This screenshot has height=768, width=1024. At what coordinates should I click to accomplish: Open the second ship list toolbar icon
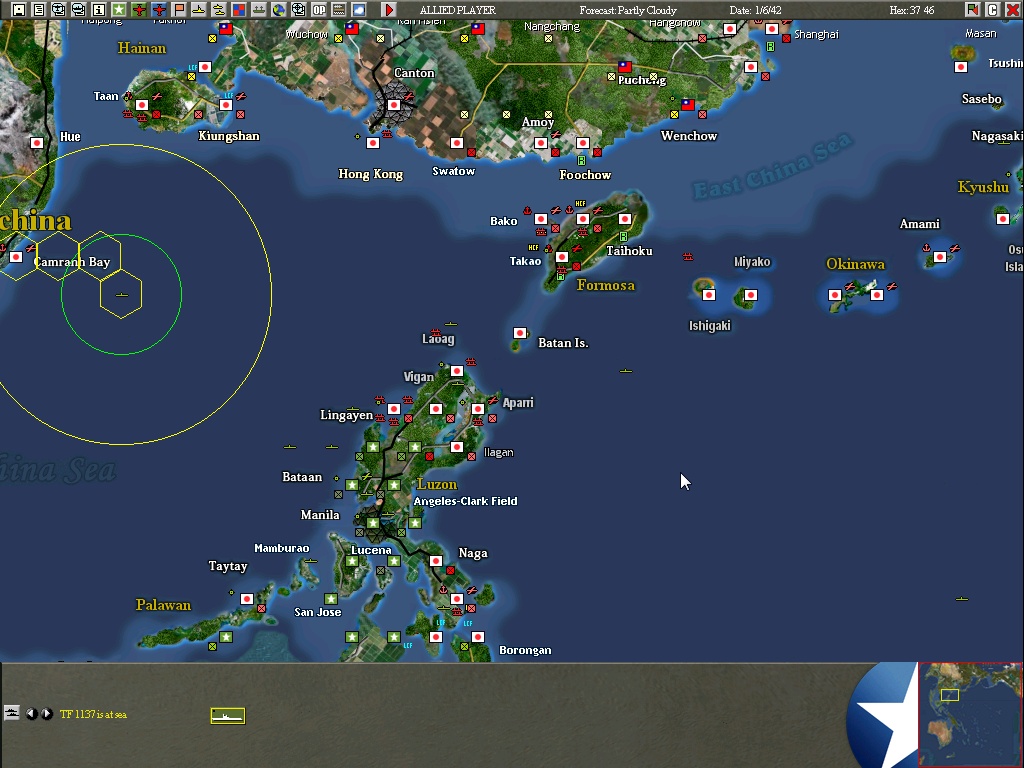pyautogui.click(x=78, y=10)
